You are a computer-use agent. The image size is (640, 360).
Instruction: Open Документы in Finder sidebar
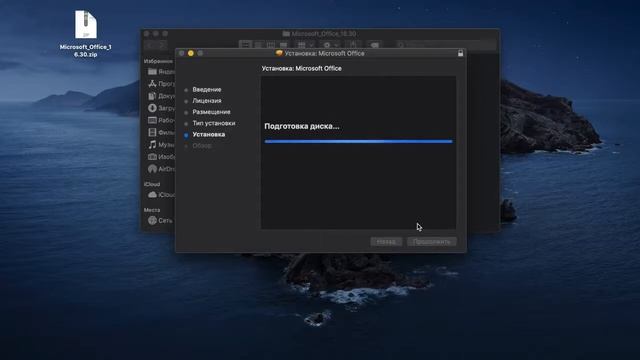pyautogui.click(x=161, y=96)
